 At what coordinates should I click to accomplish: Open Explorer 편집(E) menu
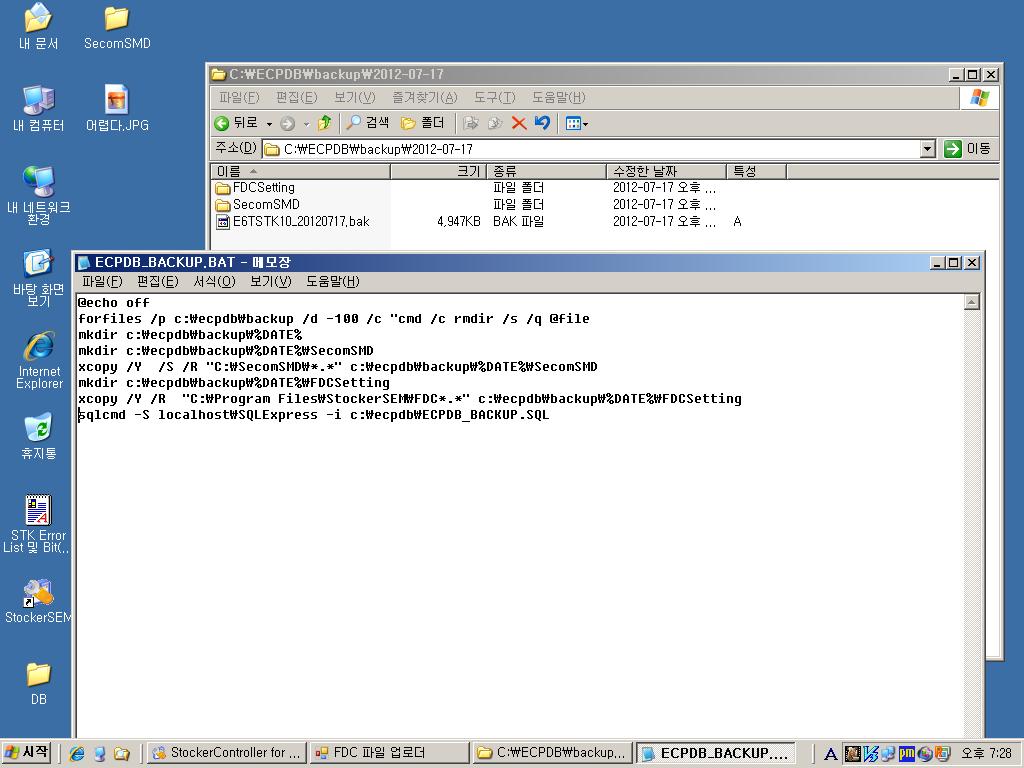(296, 97)
